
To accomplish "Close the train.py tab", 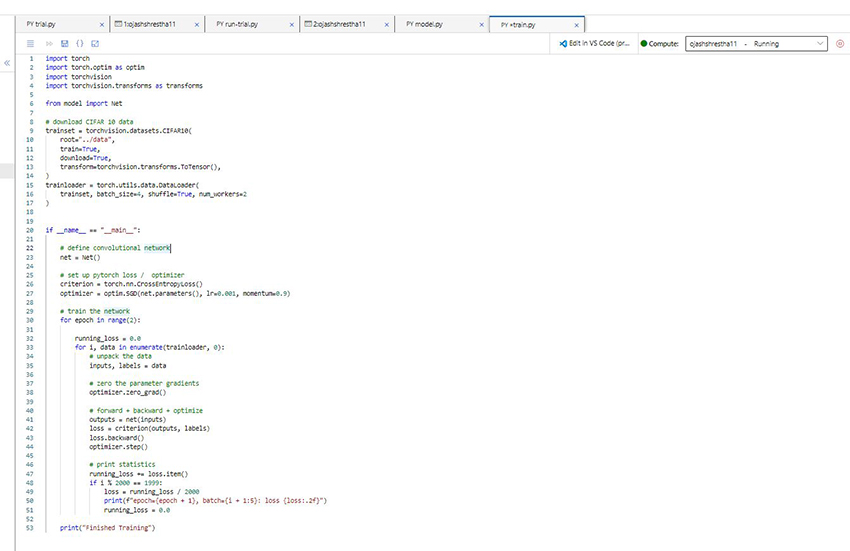I will 577,24.
